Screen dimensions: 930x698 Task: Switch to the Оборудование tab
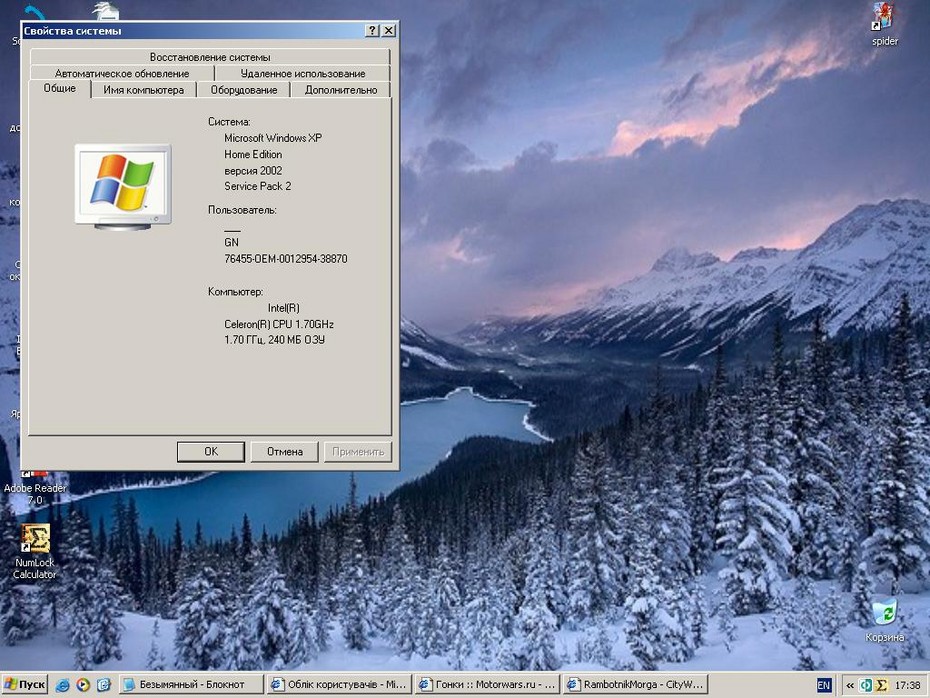pyautogui.click(x=244, y=90)
